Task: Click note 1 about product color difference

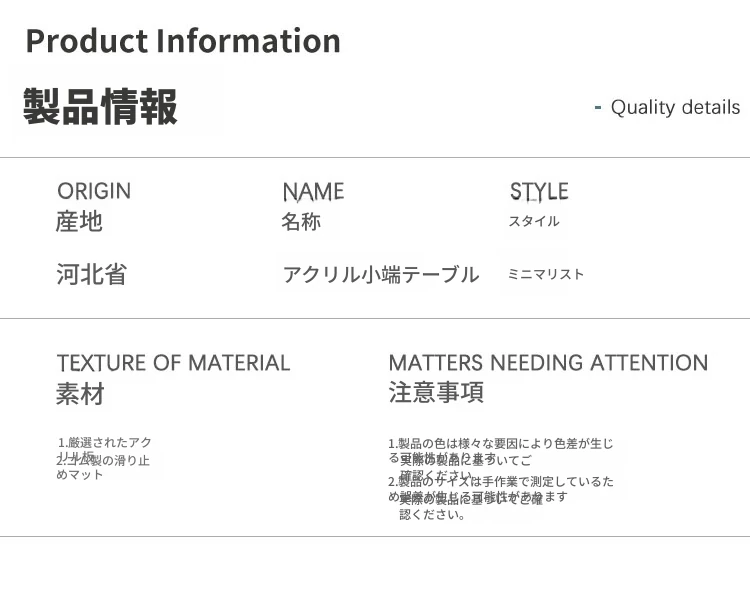Action: coord(501,443)
